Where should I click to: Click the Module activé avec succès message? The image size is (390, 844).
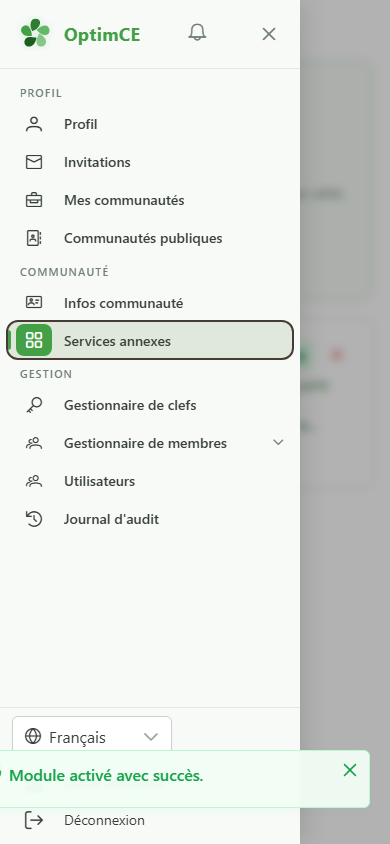coord(107,776)
